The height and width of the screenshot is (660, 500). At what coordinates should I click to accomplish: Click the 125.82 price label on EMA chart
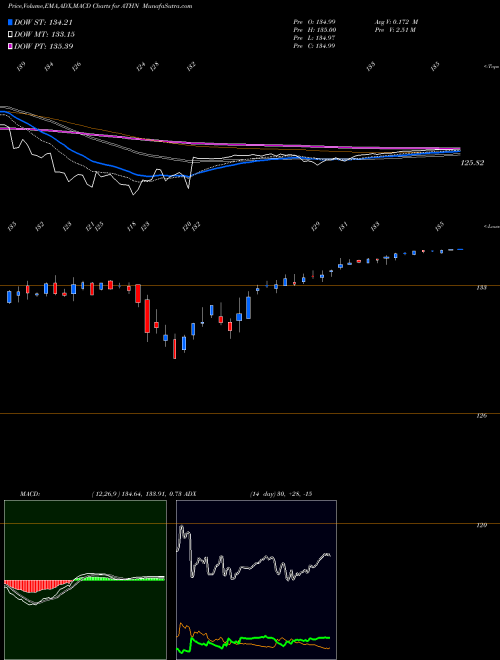coord(472,163)
